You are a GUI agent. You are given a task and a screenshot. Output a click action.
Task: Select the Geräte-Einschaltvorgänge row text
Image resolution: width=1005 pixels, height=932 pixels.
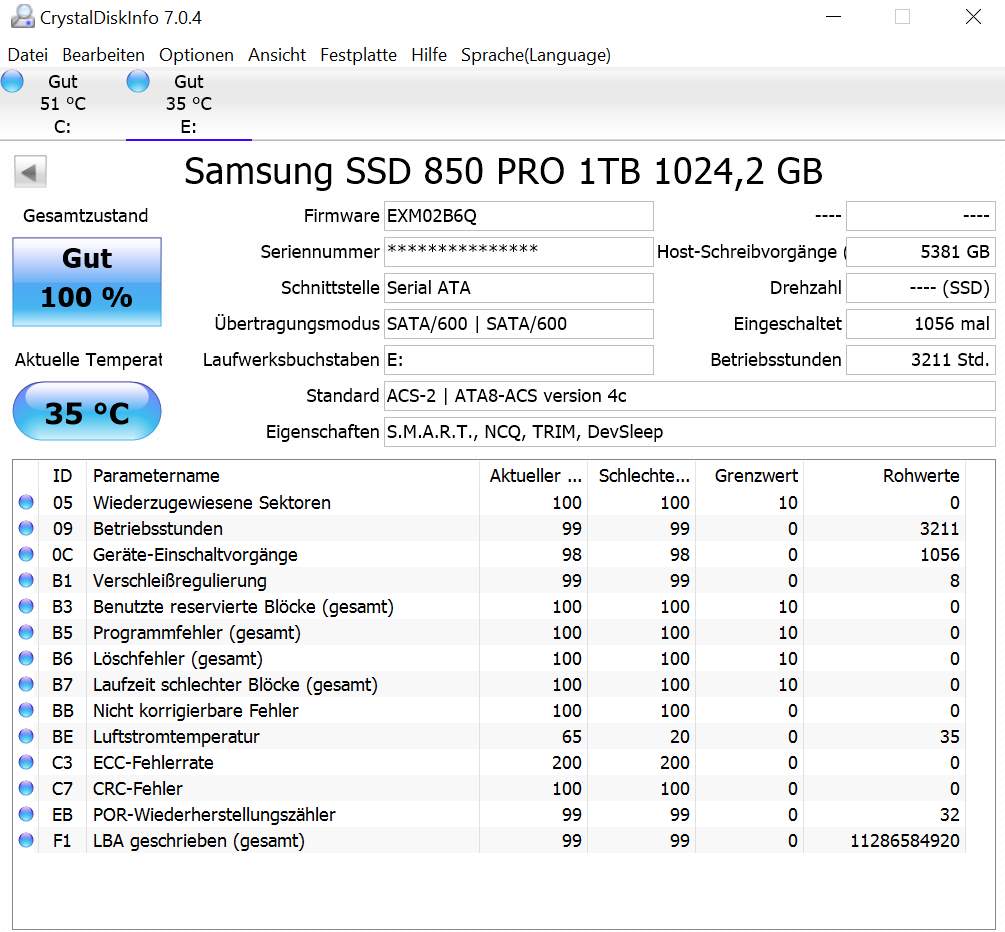[x=195, y=554]
